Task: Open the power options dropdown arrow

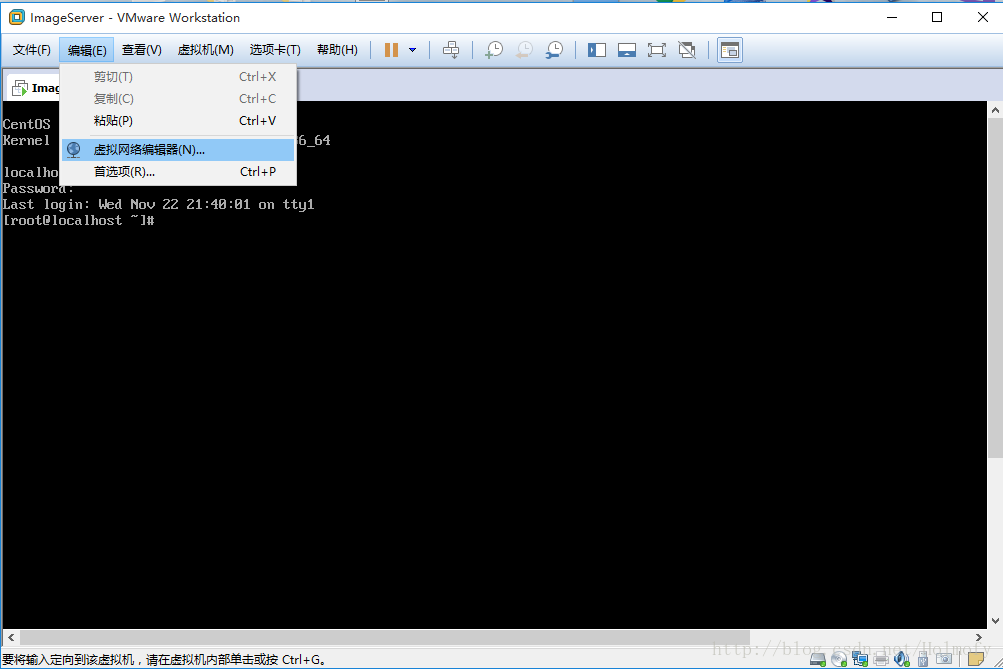Action: coord(413,50)
